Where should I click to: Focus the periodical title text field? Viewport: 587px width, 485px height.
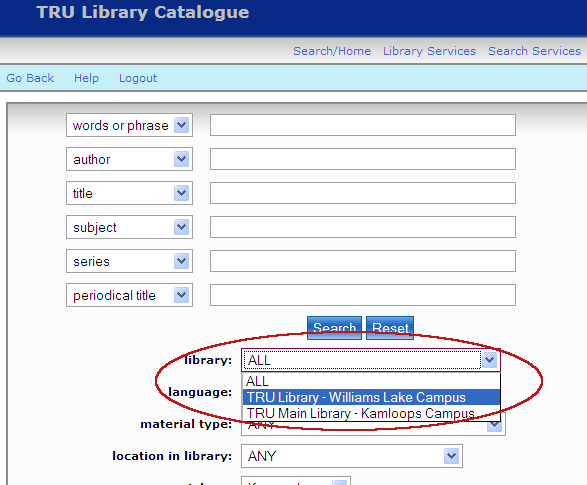coord(363,295)
